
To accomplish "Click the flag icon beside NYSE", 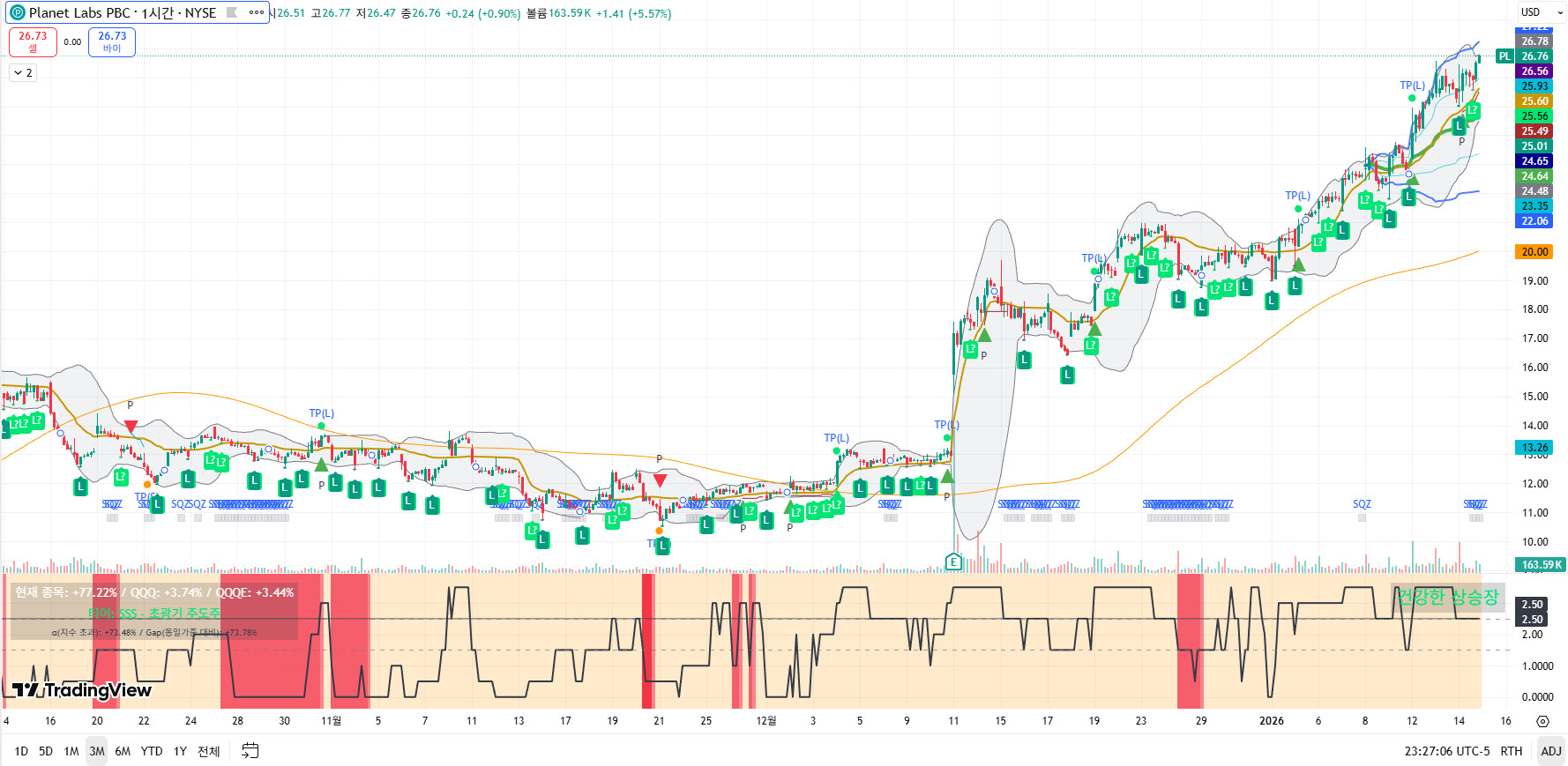I will (232, 12).
